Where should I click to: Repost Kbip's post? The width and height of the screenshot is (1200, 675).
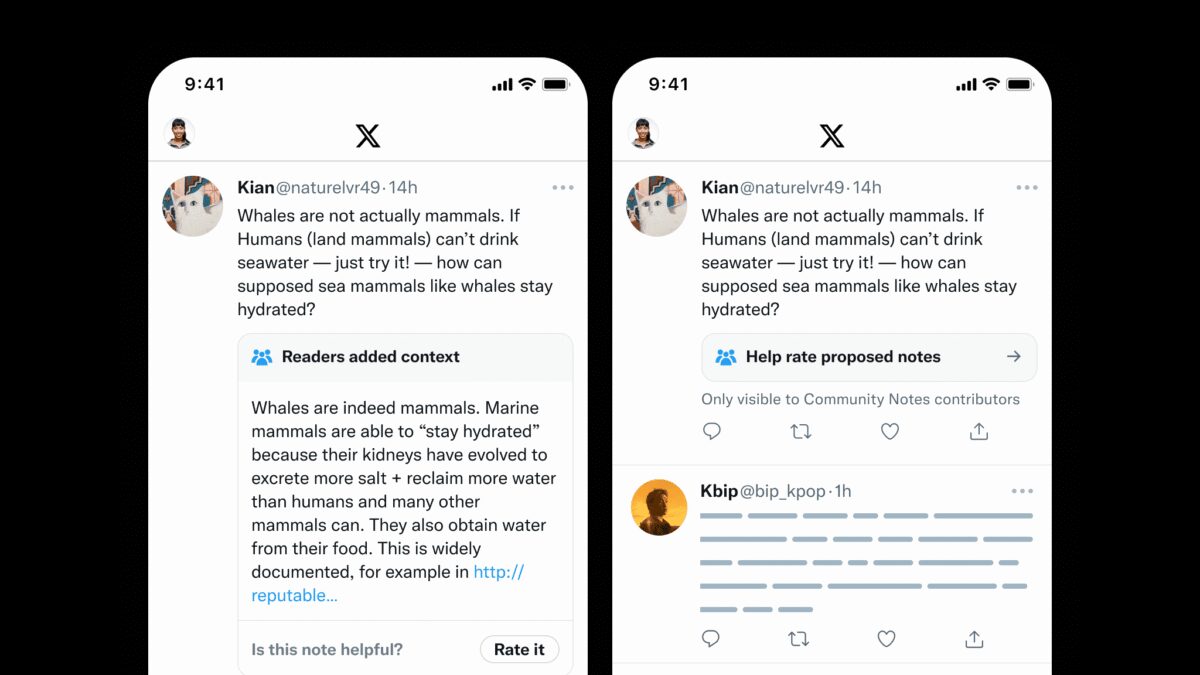point(798,638)
